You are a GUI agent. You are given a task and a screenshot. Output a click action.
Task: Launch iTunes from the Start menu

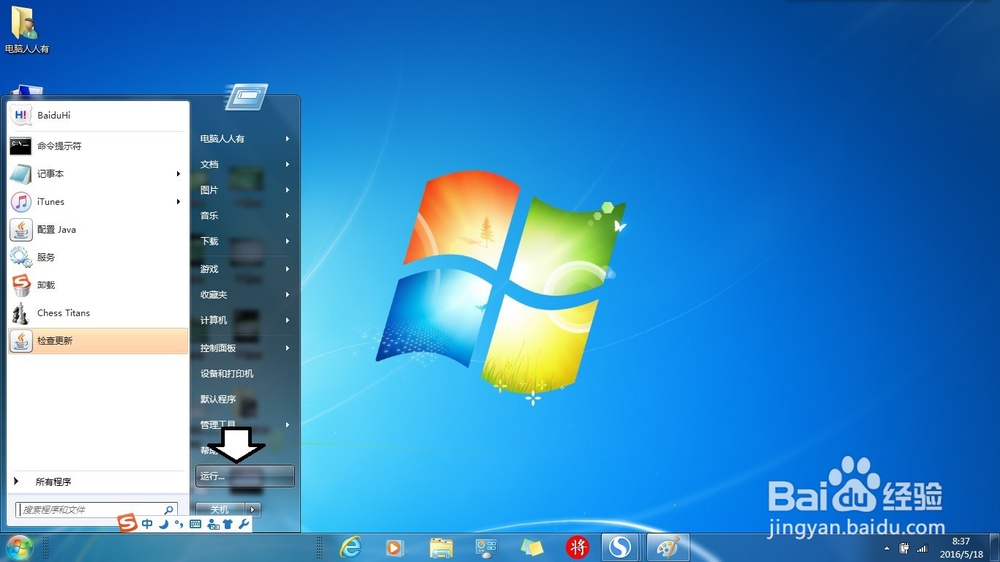98,202
